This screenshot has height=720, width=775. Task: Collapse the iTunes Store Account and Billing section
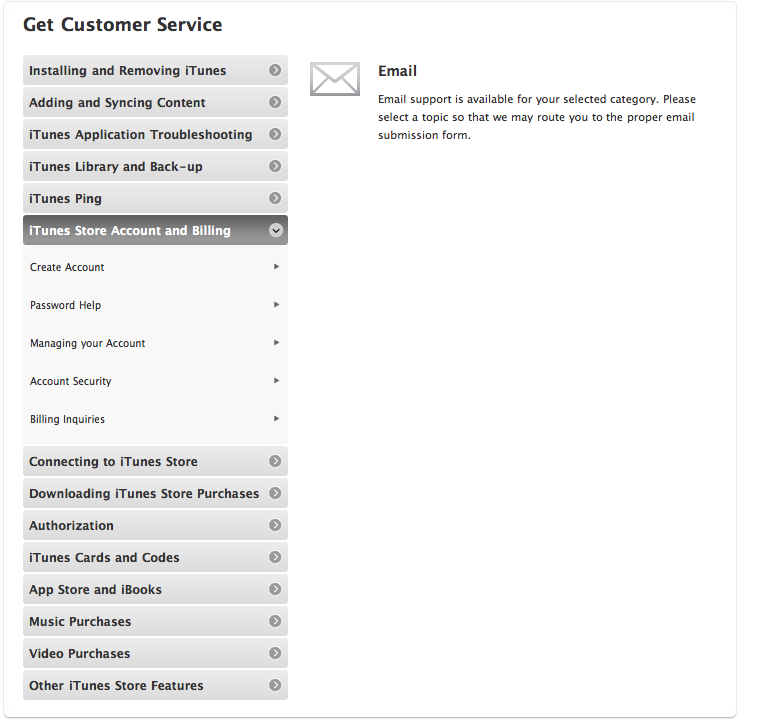coord(275,231)
